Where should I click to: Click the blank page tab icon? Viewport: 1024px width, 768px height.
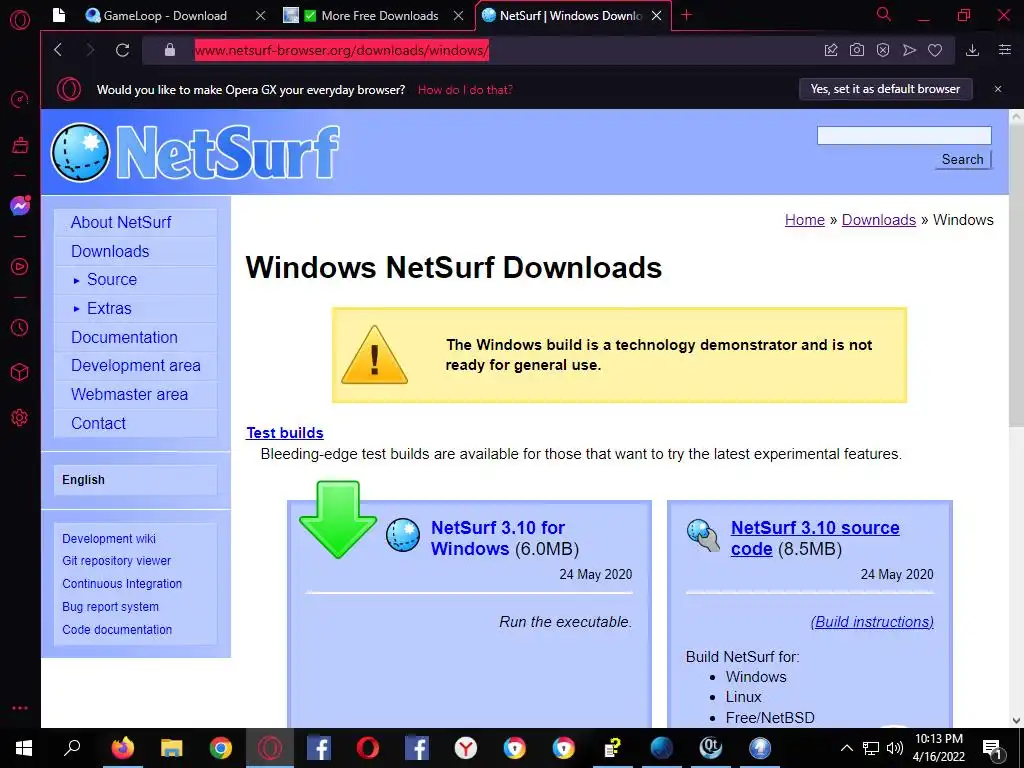[59, 15]
